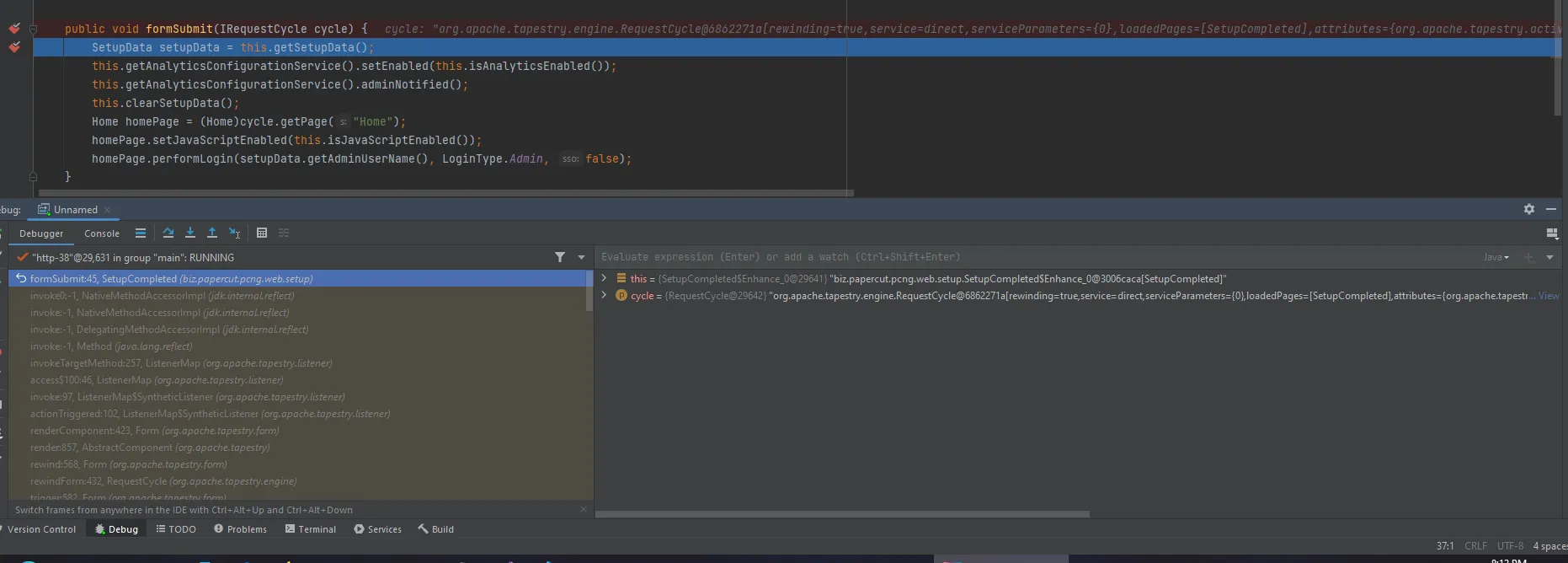This screenshot has width=1568, height=563.
Task: Open the Debug tool window button
Action: click(116, 529)
